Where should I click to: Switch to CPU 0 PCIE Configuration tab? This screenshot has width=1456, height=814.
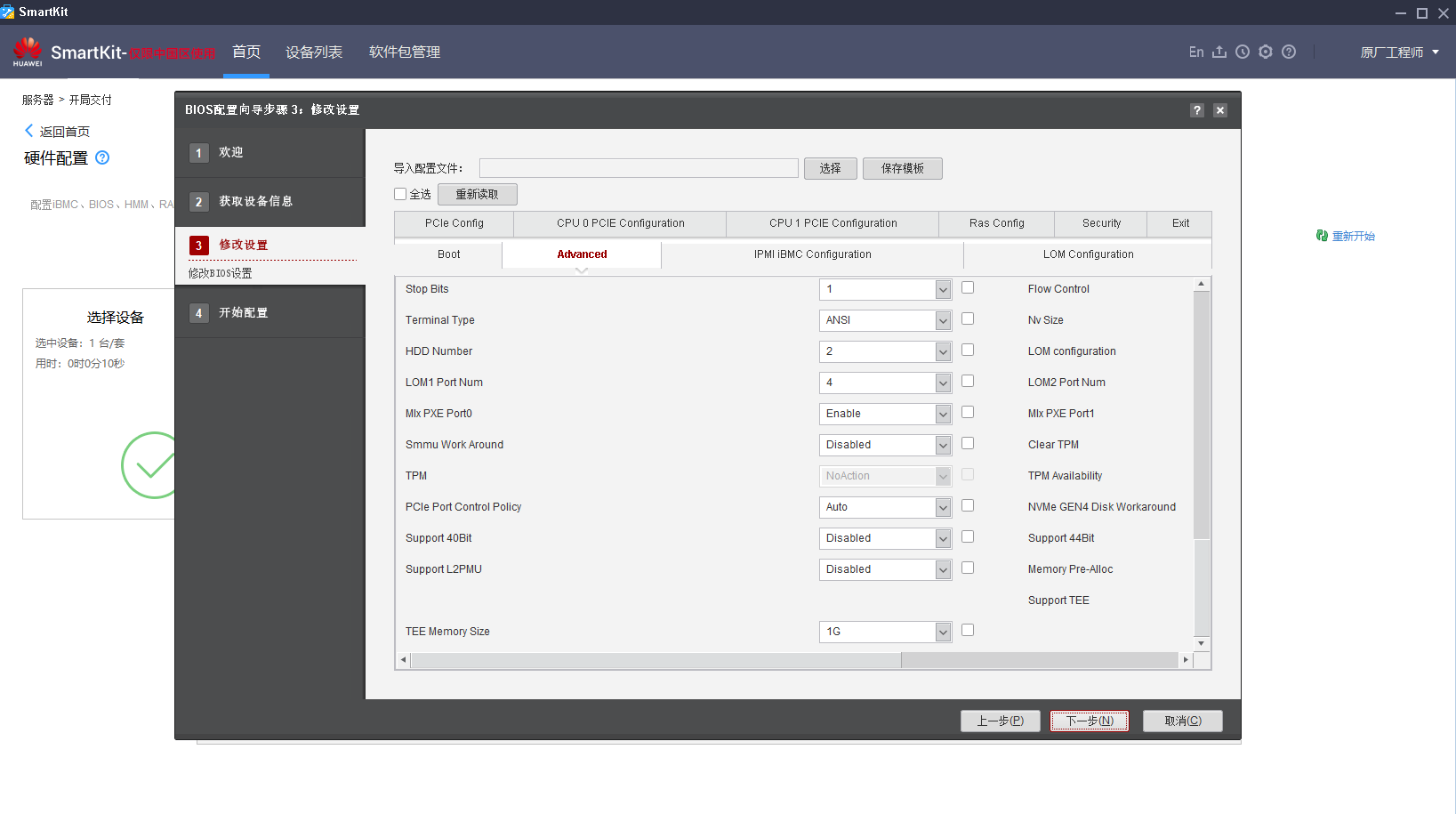[x=620, y=223]
